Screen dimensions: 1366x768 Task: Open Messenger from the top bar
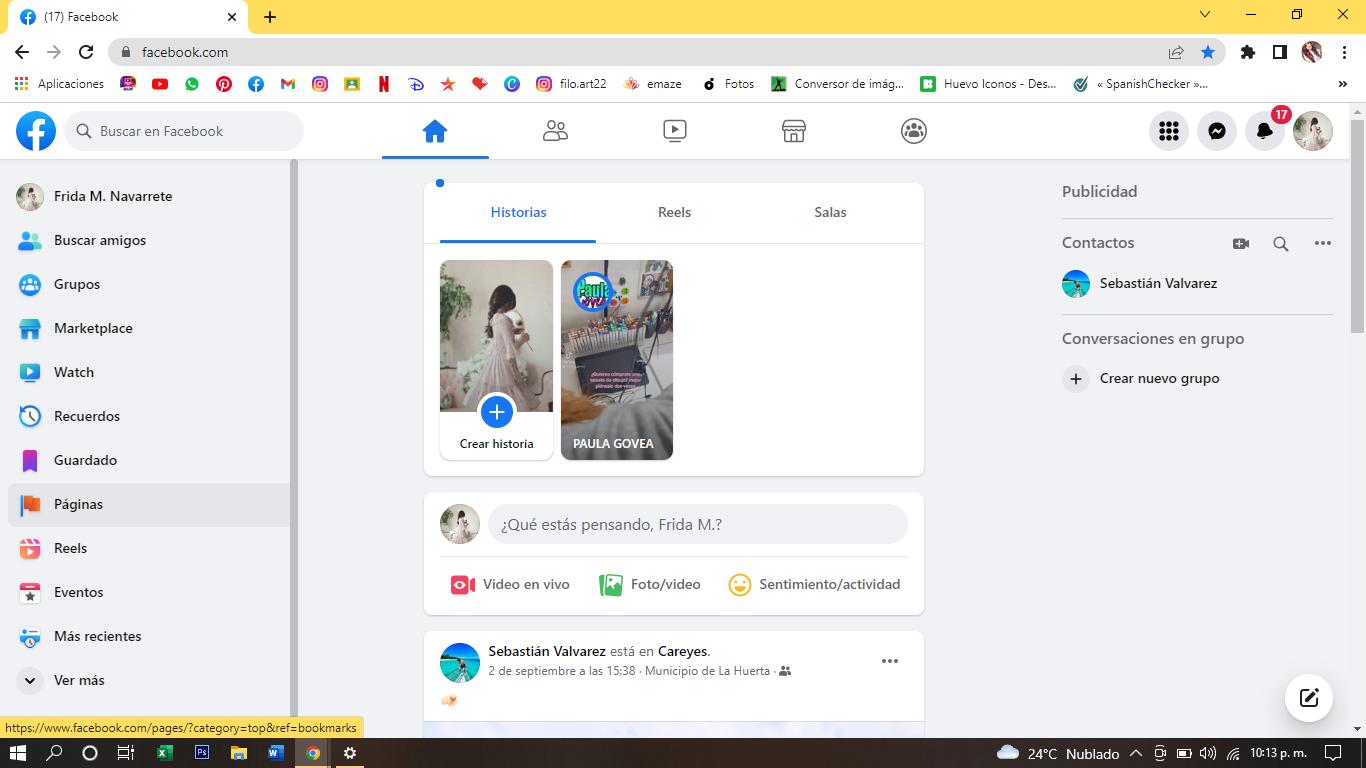click(1217, 131)
